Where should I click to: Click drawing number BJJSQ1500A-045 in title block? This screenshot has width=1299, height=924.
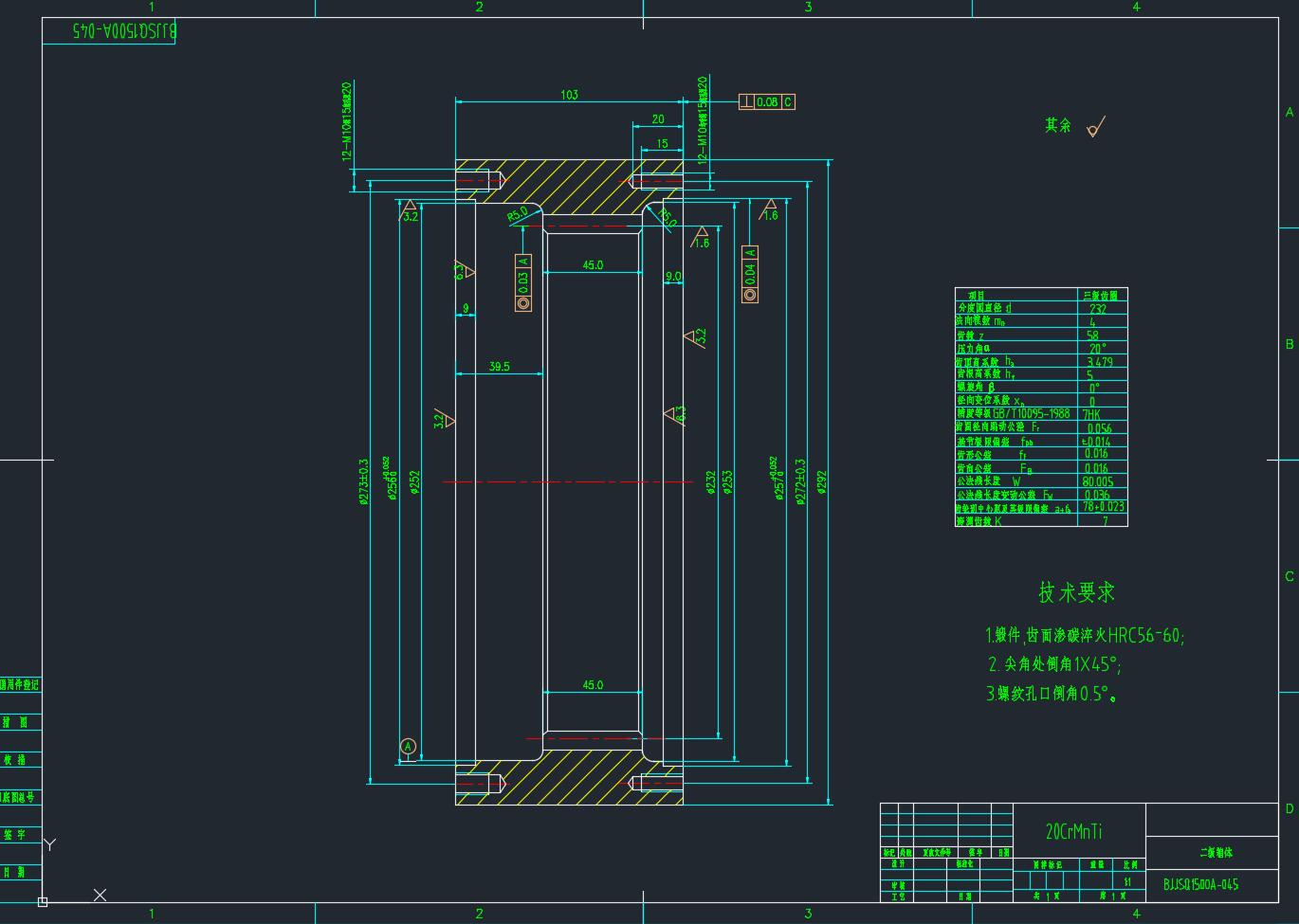tap(1200, 884)
